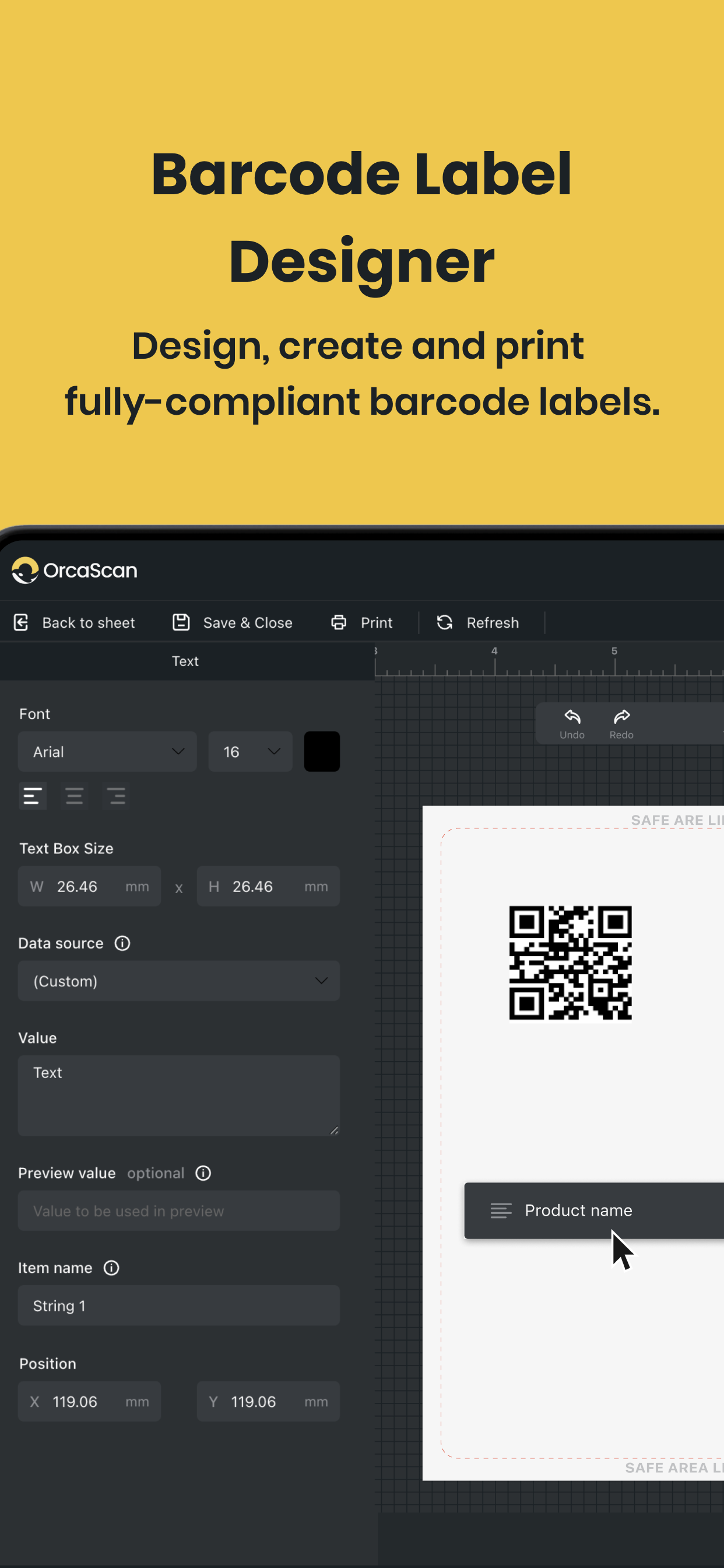Undo the last canvas action
This screenshot has height=1568, width=724.
click(572, 724)
